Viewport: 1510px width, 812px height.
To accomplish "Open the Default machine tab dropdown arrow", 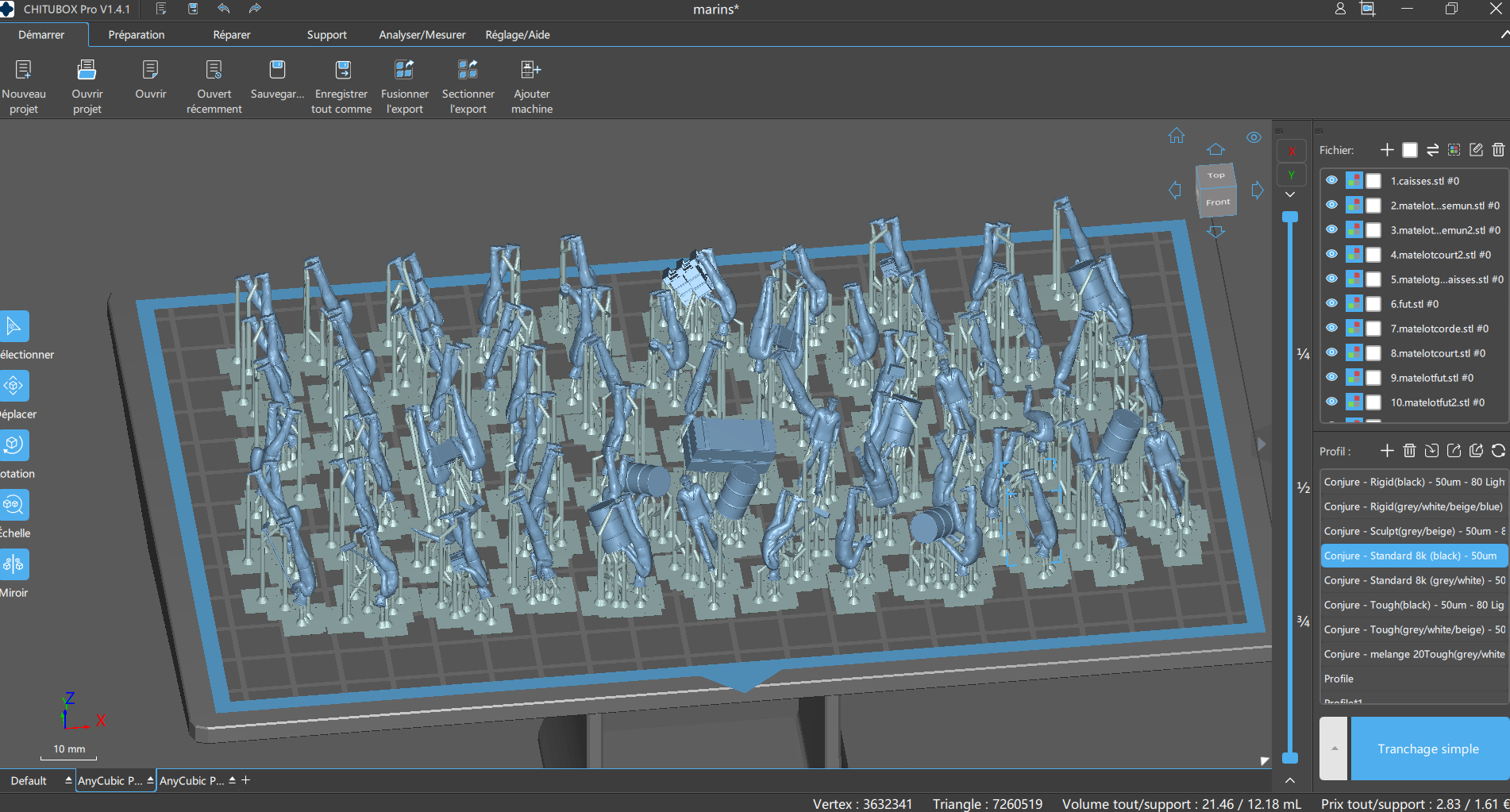I will coord(68,781).
